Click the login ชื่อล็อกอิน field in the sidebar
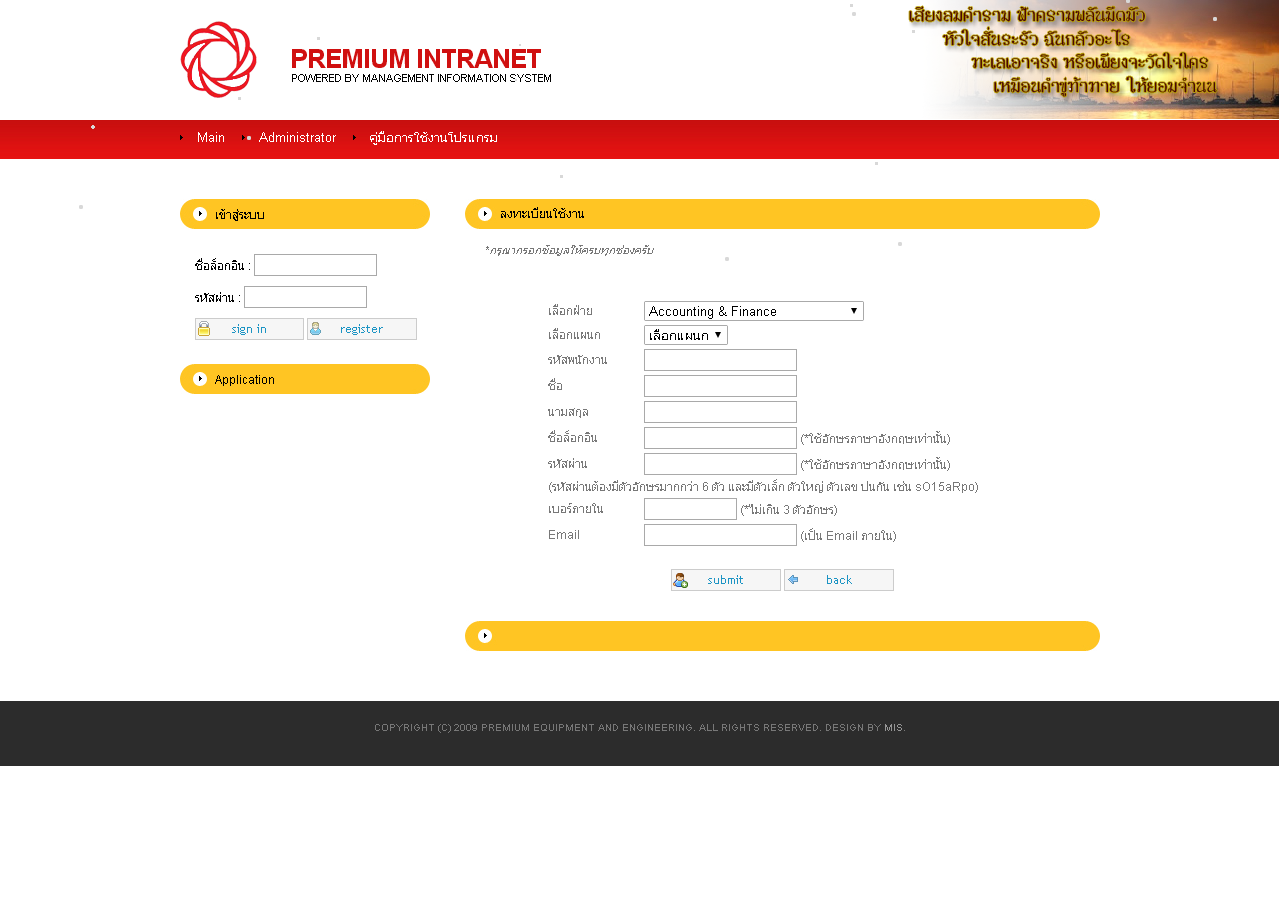 pyautogui.click(x=315, y=265)
